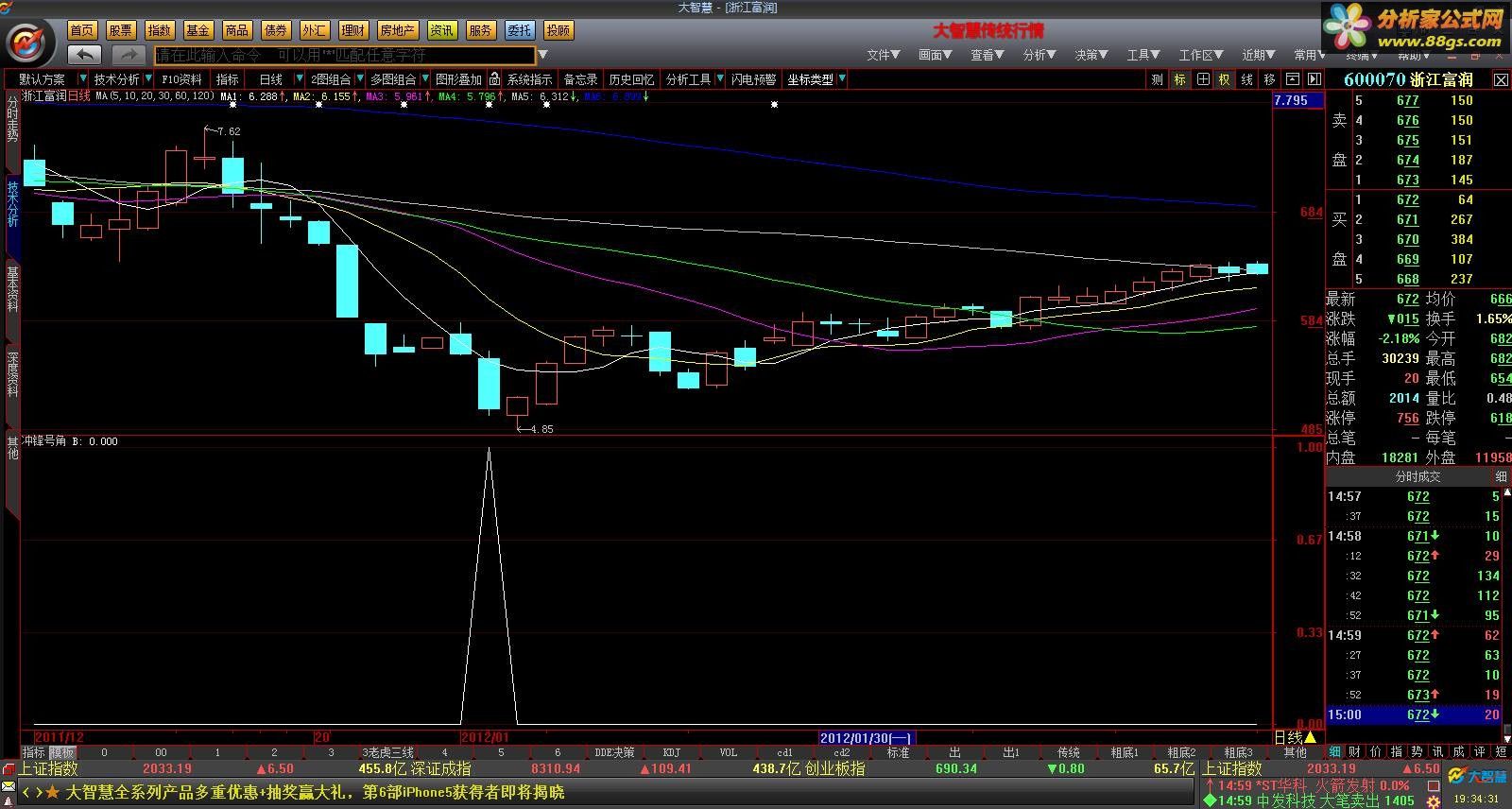This screenshot has height=809, width=1512.
Task: Click the 系统指示 toolbar item
Action: point(529,79)
